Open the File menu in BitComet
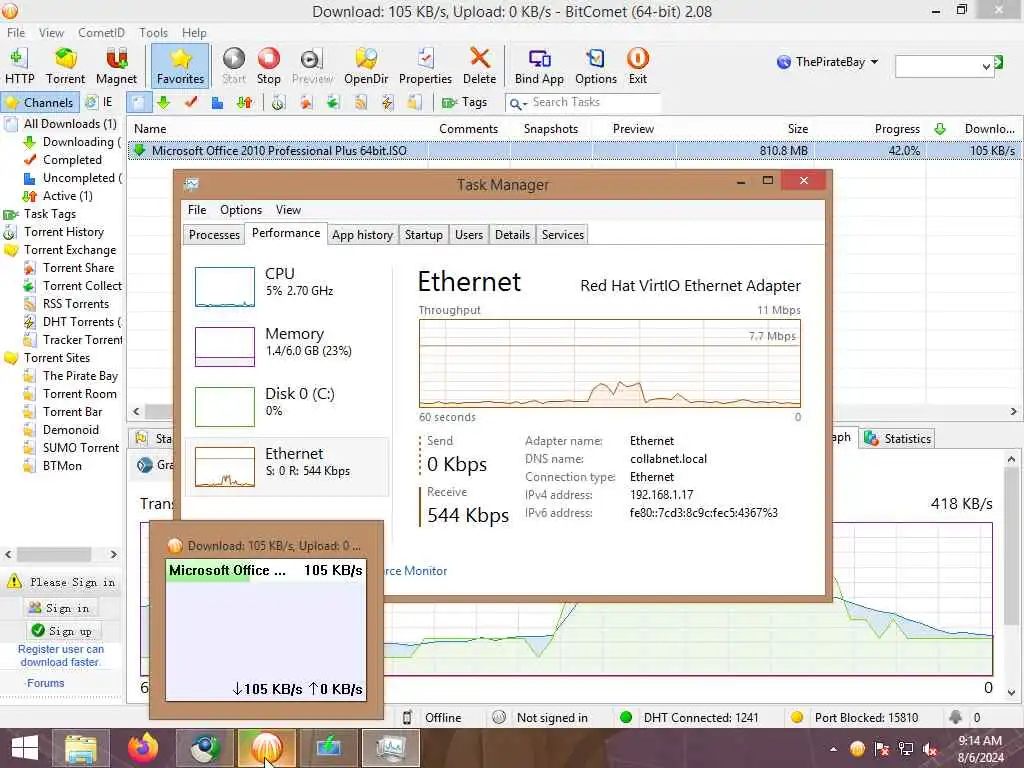The height and width of the screenshot is (768, 1024). 16,33
